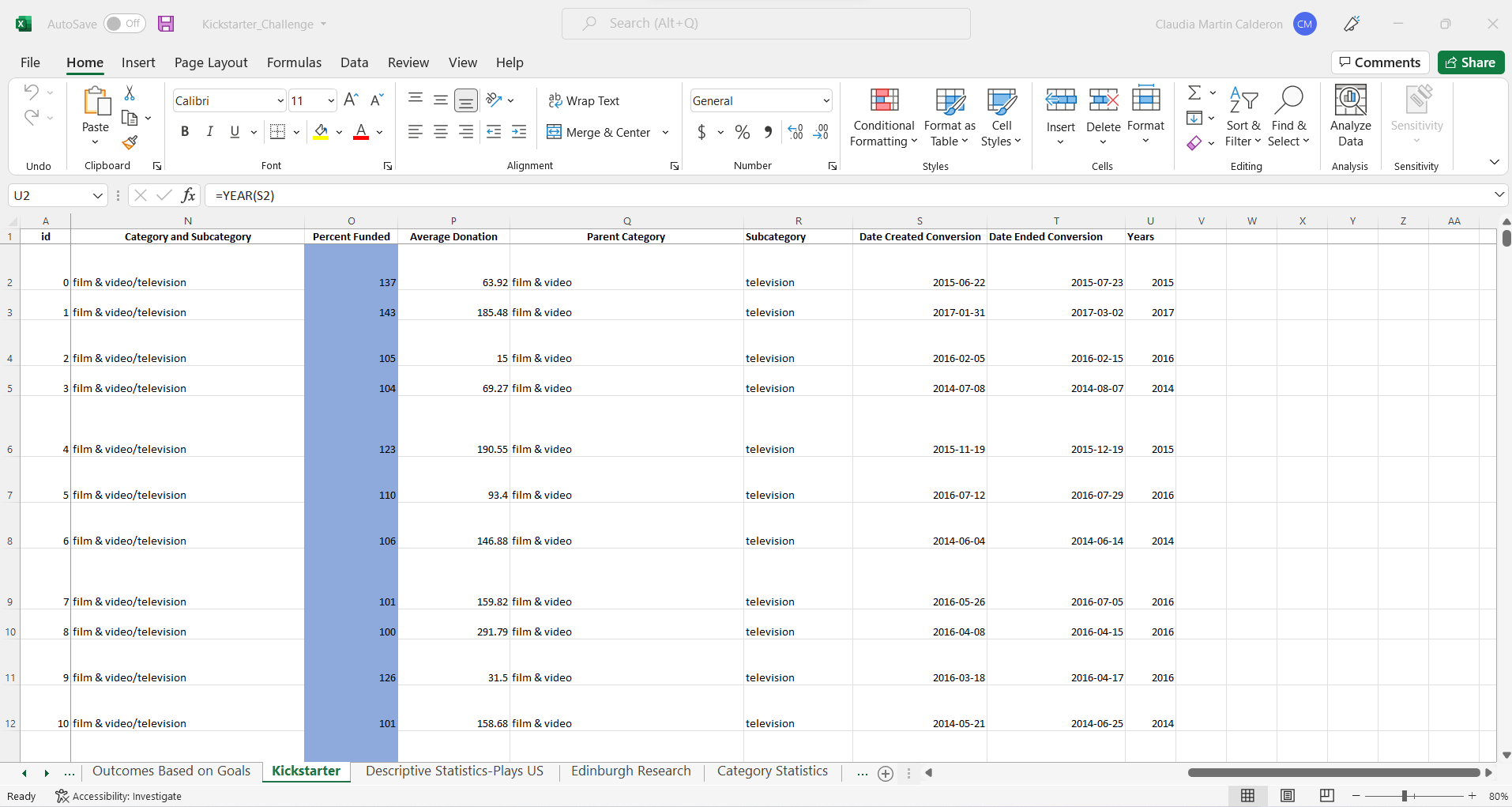Select the Format Painter brush
This screenshot has width=1512, height=807.
[x=130, y=142]
